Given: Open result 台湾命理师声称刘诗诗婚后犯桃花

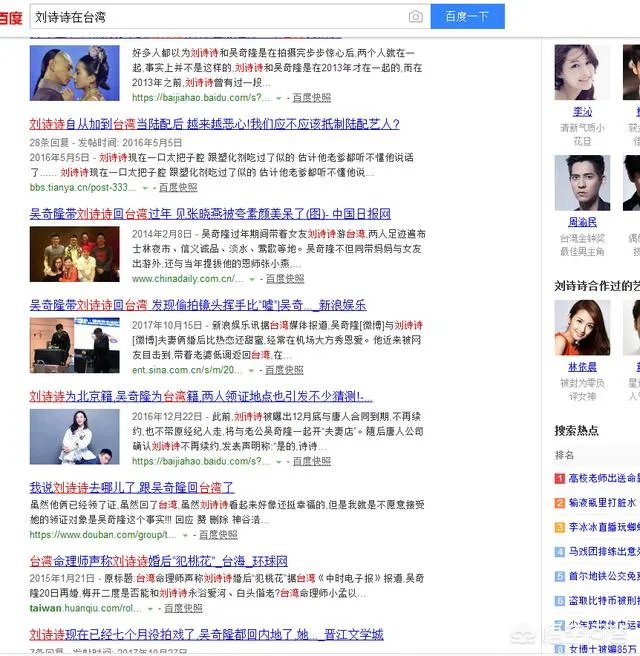Looking at the screenshot, I should (x=159, y=561).
